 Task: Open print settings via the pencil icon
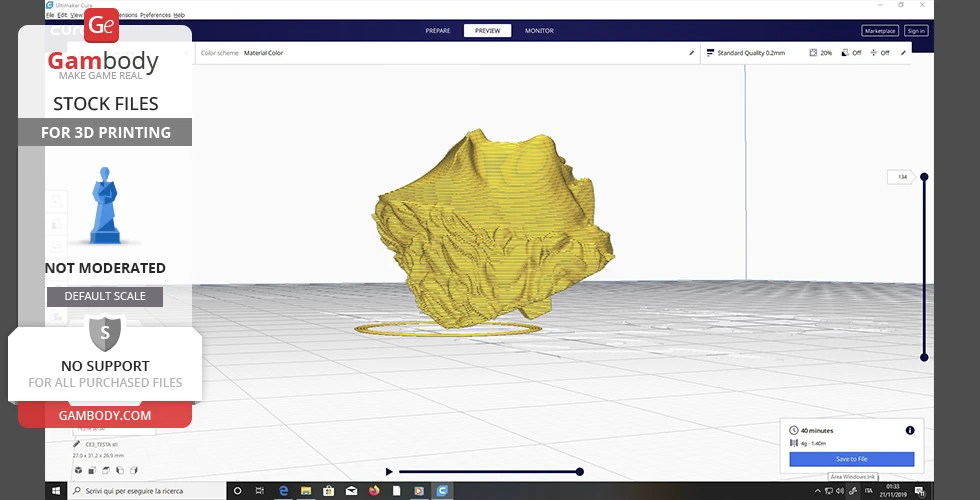pyautogui.click(x=902, y=53)
